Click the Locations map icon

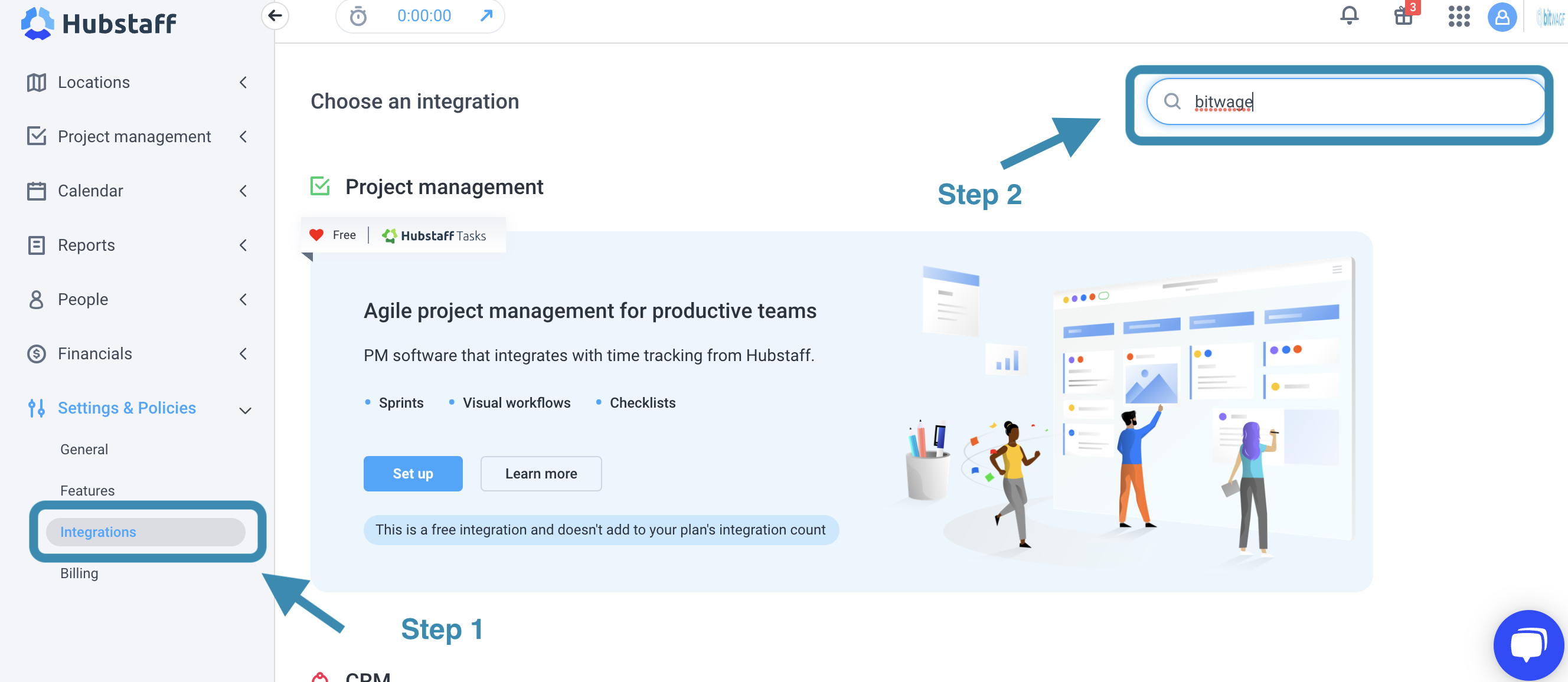[37, 82]
